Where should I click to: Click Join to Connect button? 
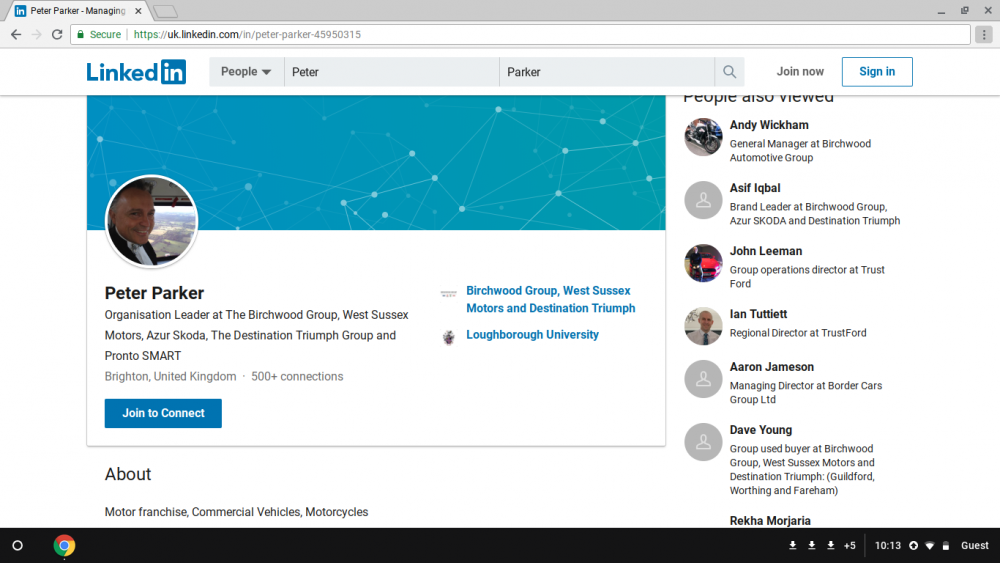[x=163, y=413]
